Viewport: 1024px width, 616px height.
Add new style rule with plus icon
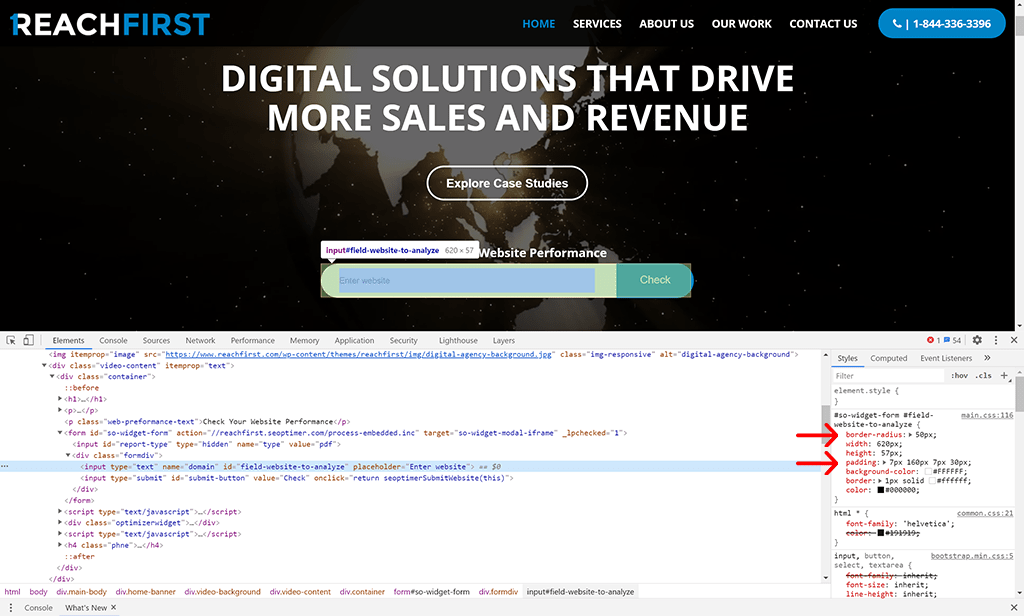[1004, 376]
